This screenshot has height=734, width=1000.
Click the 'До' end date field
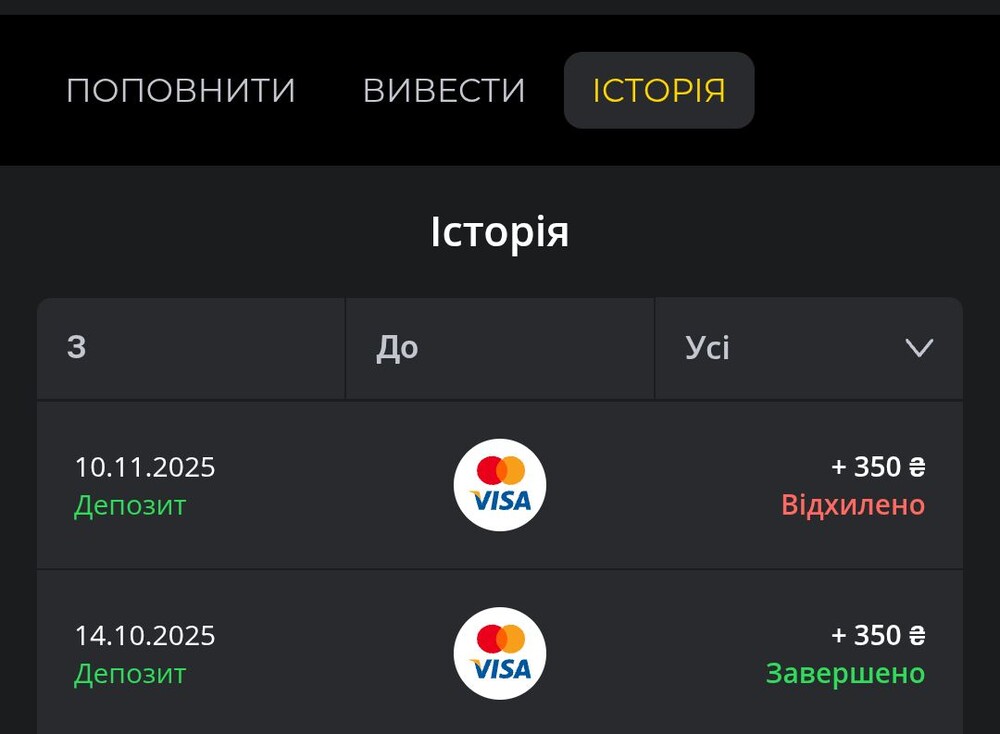499,348
